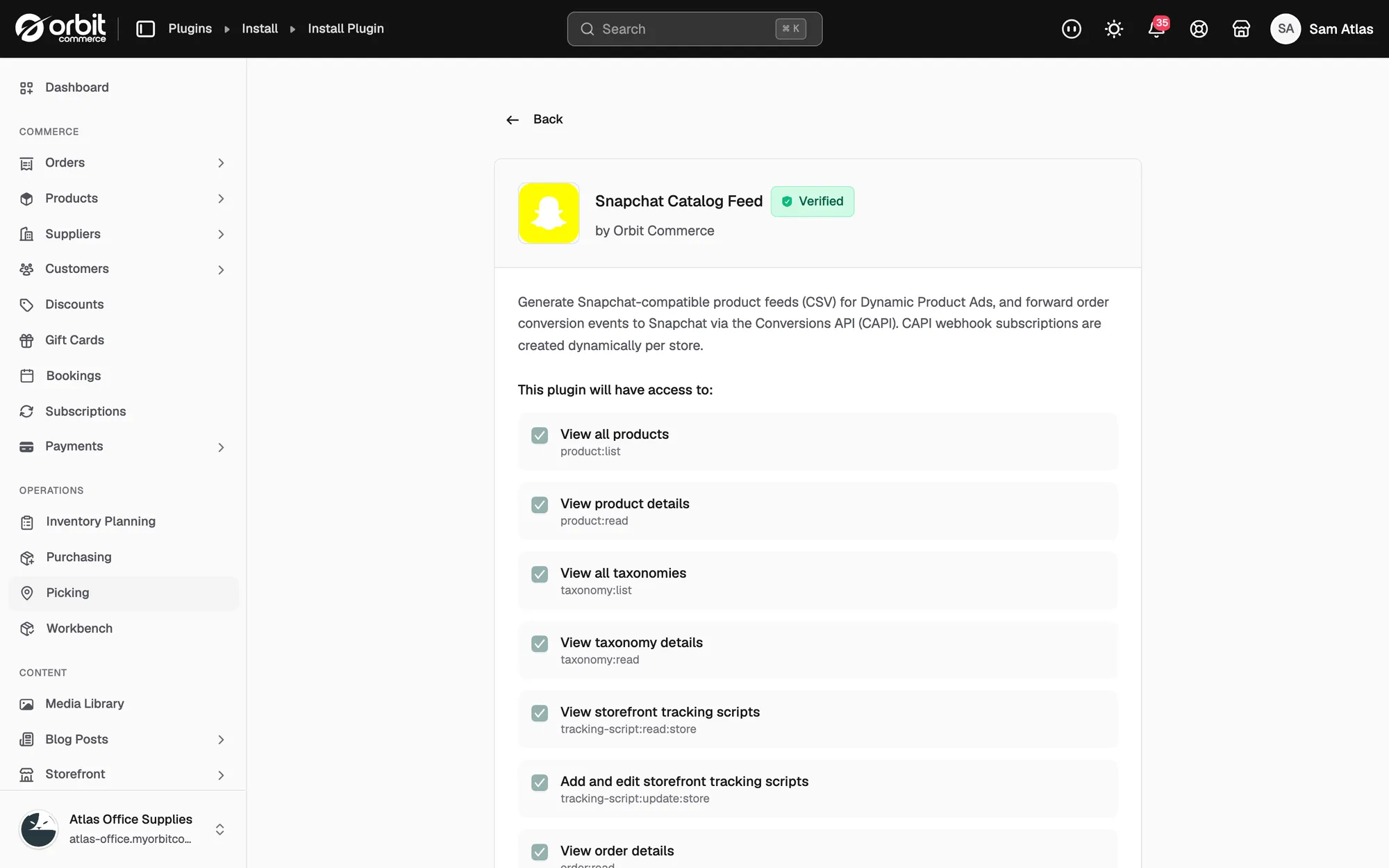
Task: Expand the Blog Posts submenu chevron
Action: [x=221, y=740]
